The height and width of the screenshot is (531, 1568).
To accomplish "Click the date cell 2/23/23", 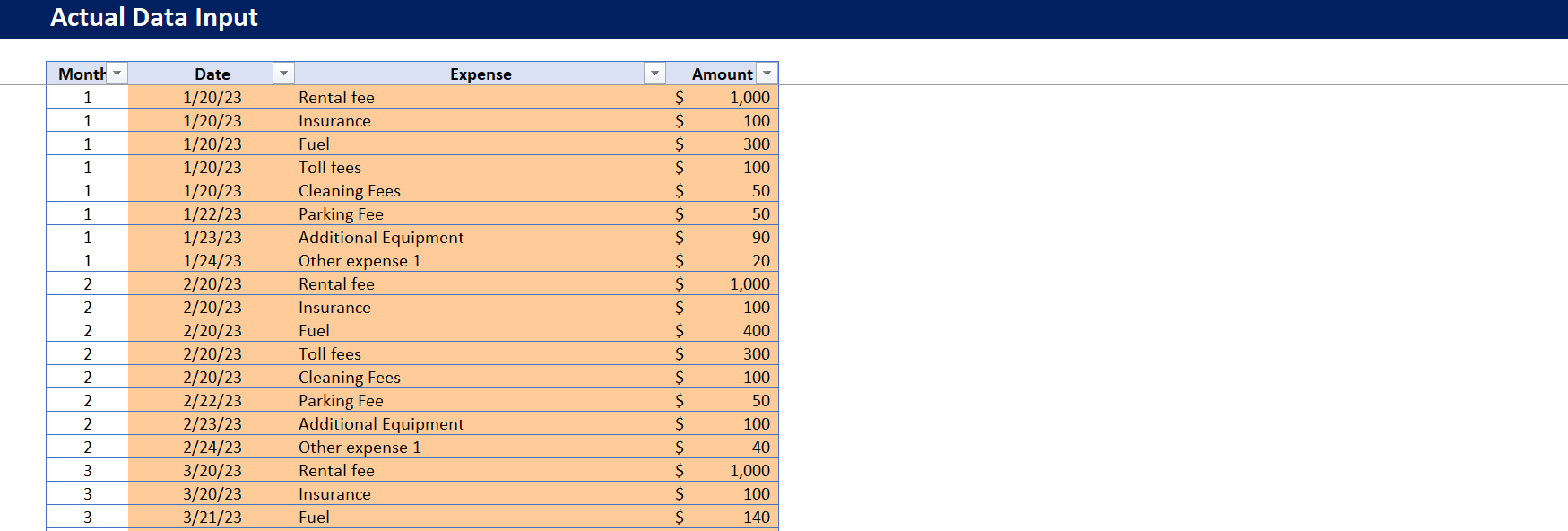I will tap(212, 423).
